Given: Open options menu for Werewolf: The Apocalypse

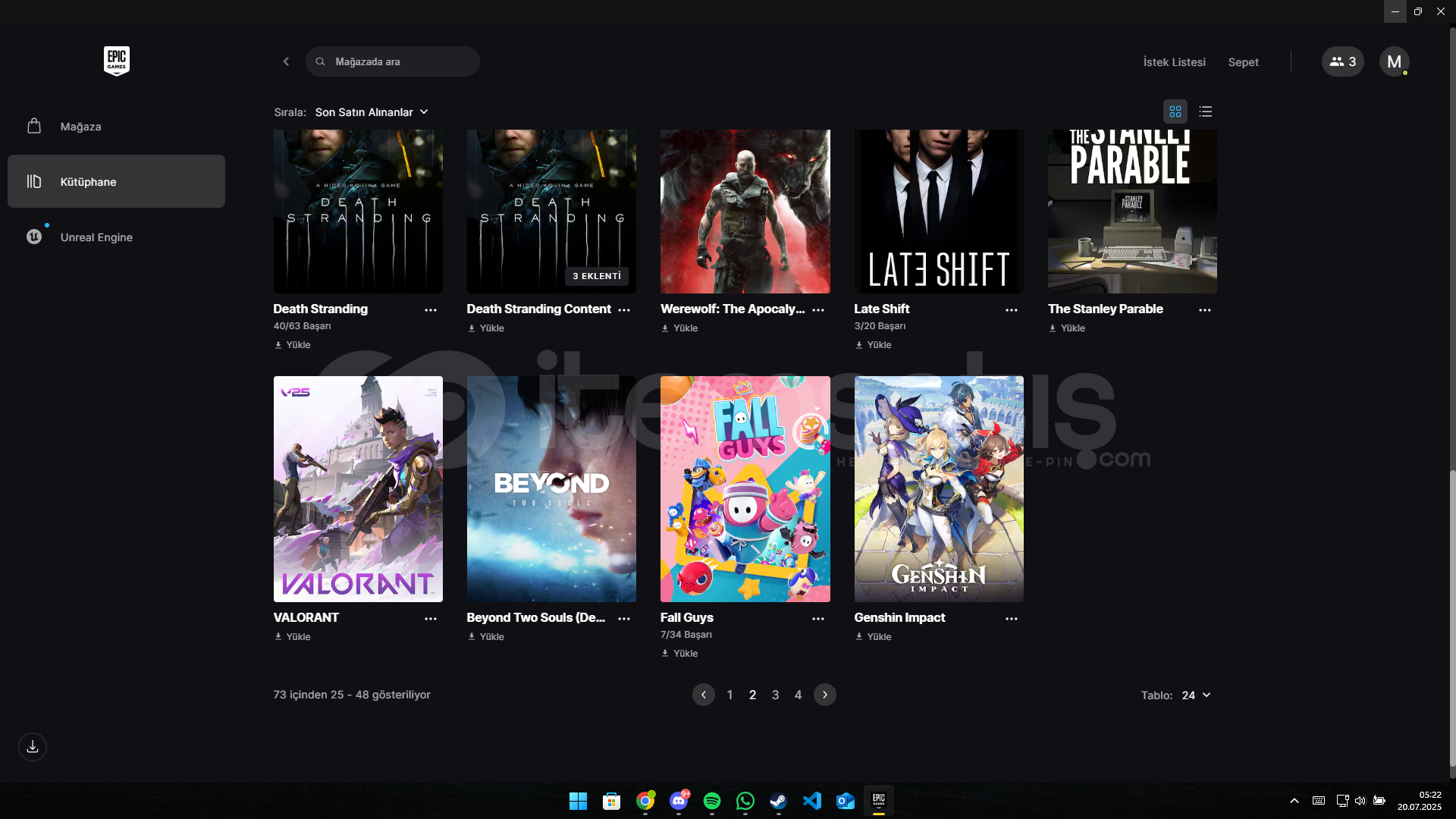Looking at the screenshot, I should pyautogui.click(x=818, y=310).
